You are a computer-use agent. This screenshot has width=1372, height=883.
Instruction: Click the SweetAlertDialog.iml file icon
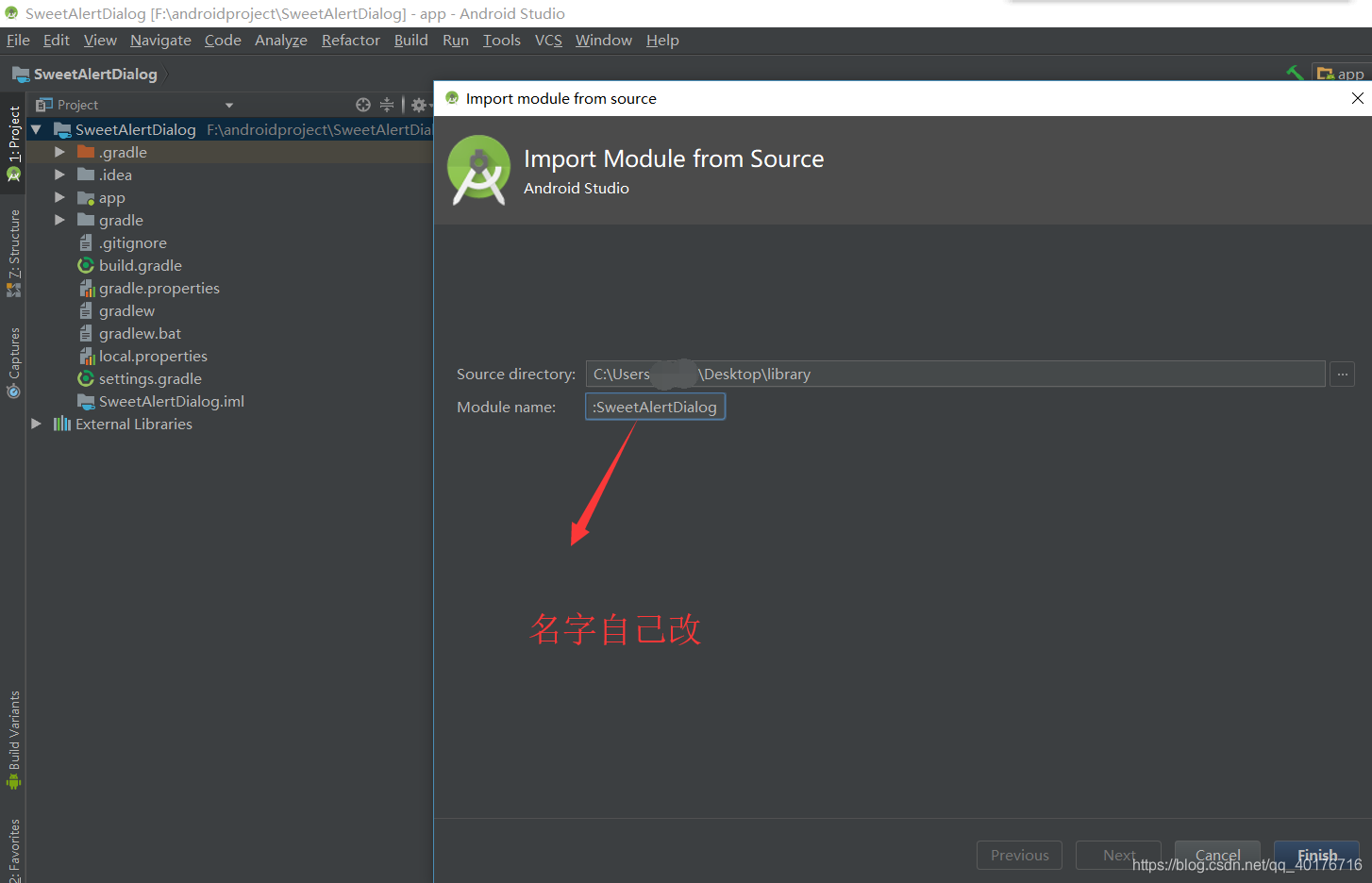86,401
